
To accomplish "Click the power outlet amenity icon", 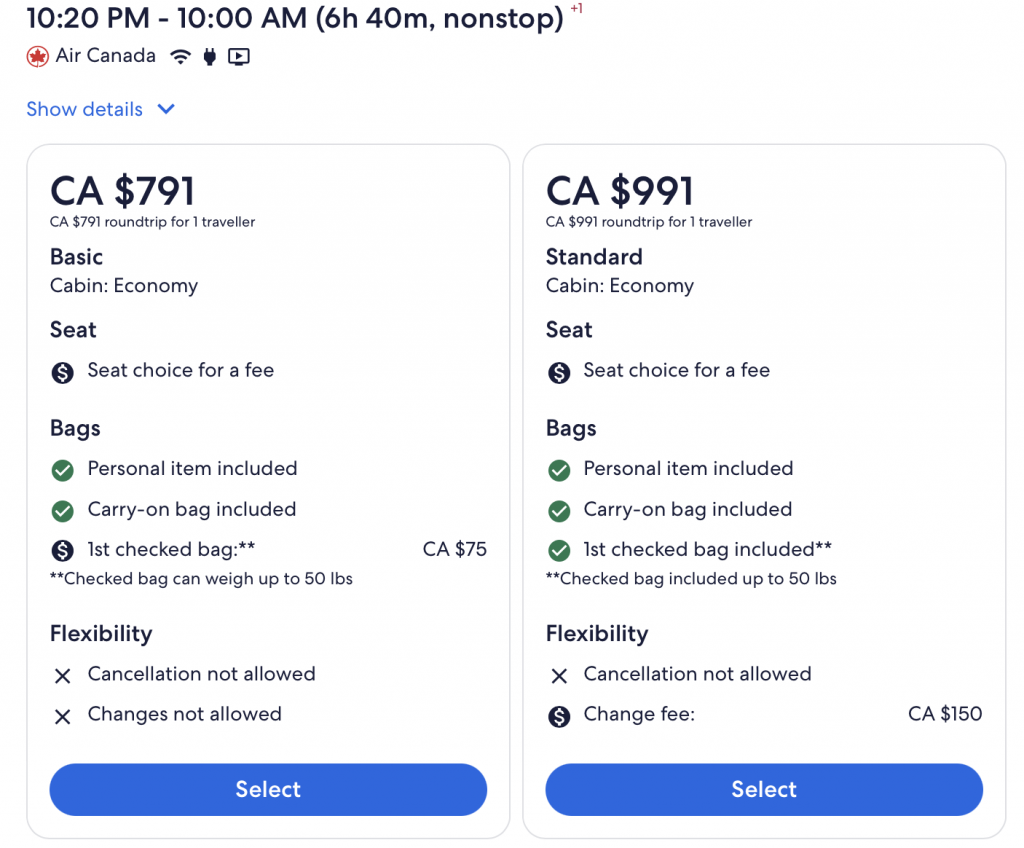I will click(x=209, y=57).
